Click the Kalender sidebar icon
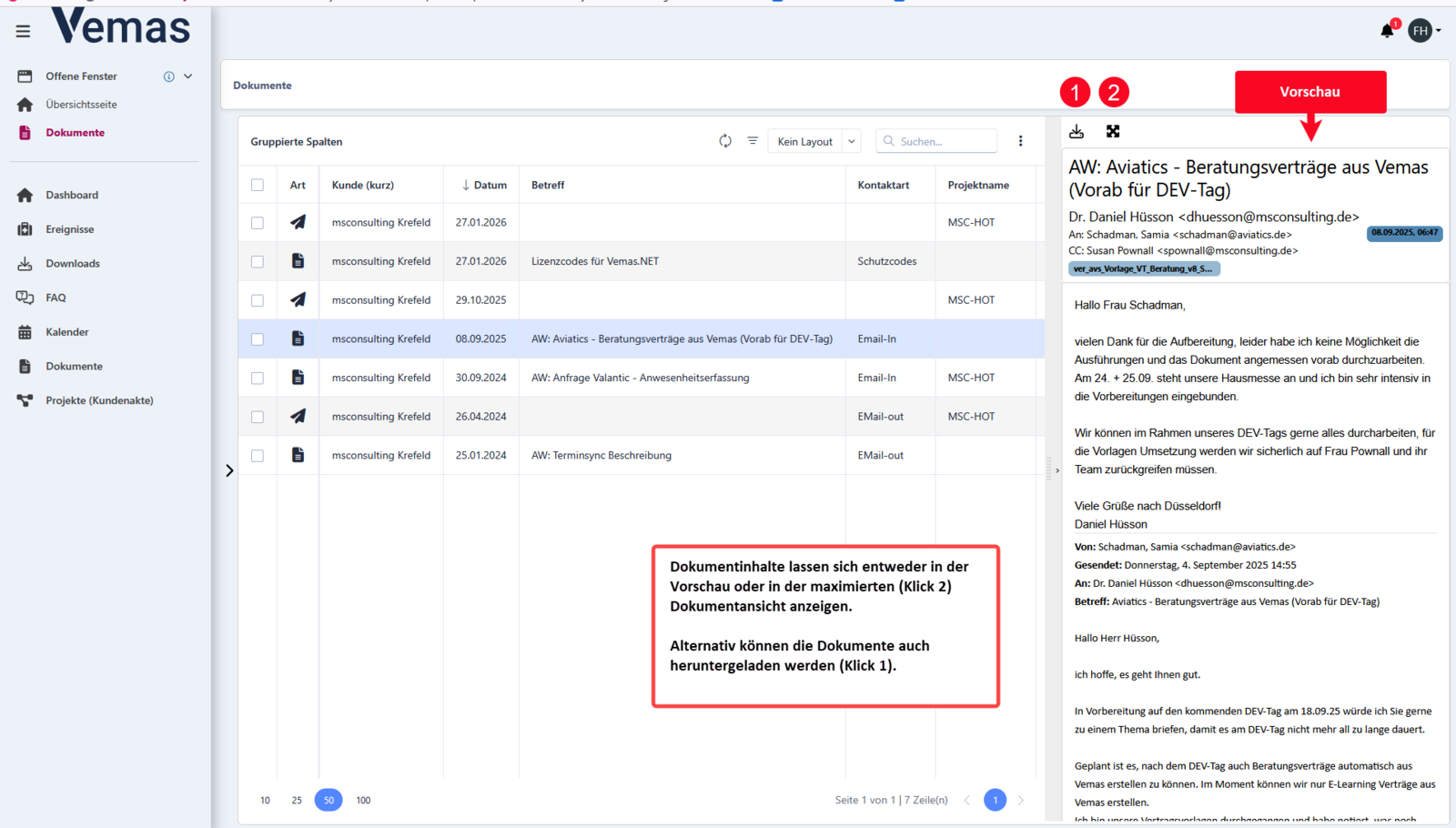The width and height of the screenshot is (1456, 828). click(x=25, y=332)
